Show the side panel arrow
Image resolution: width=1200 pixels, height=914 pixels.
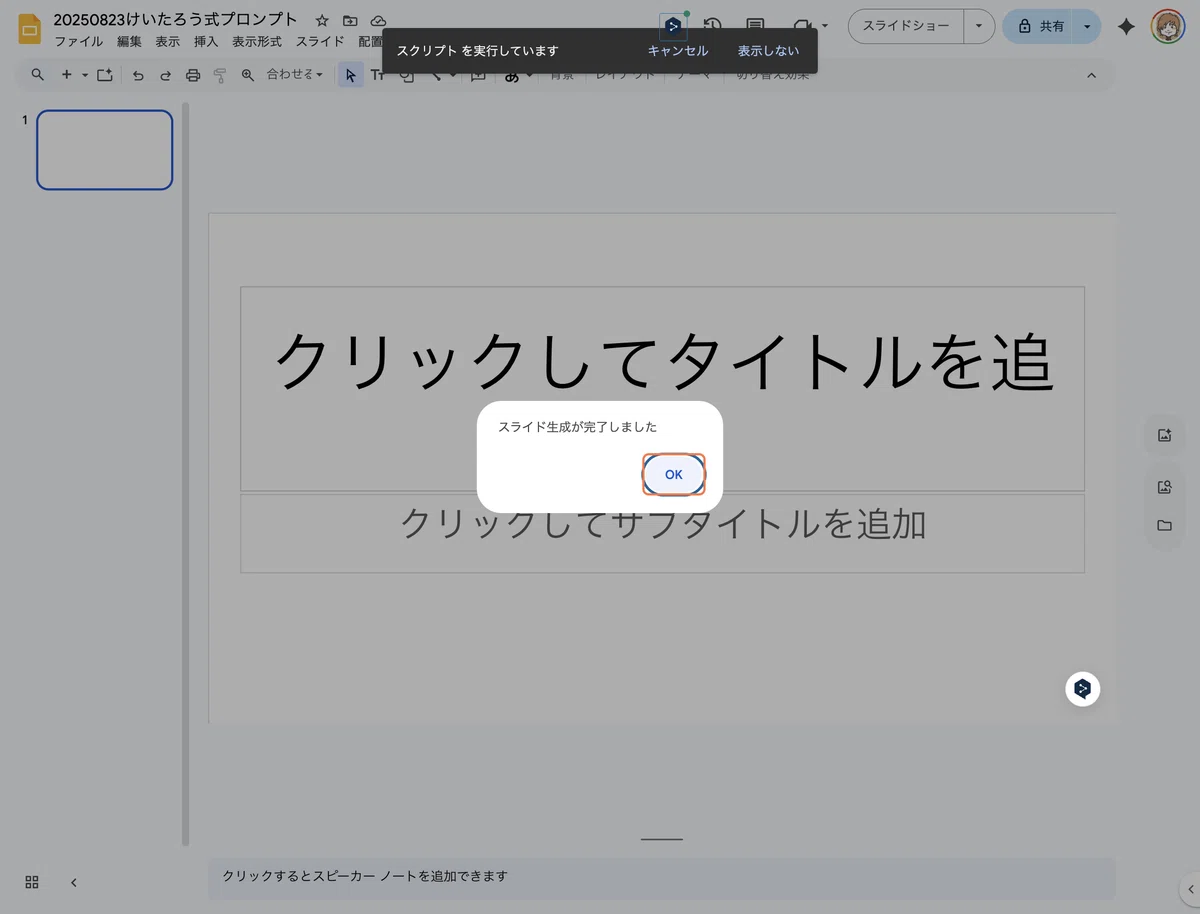pos(1189,888)
